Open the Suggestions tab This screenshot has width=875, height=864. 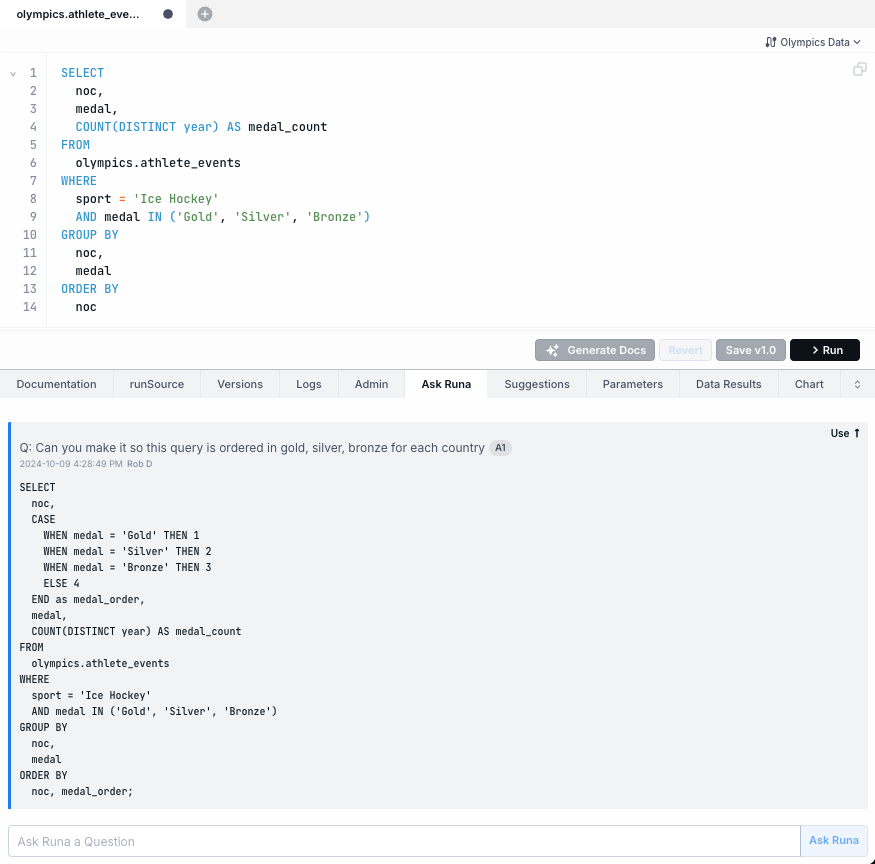click(x=537, y=384)
